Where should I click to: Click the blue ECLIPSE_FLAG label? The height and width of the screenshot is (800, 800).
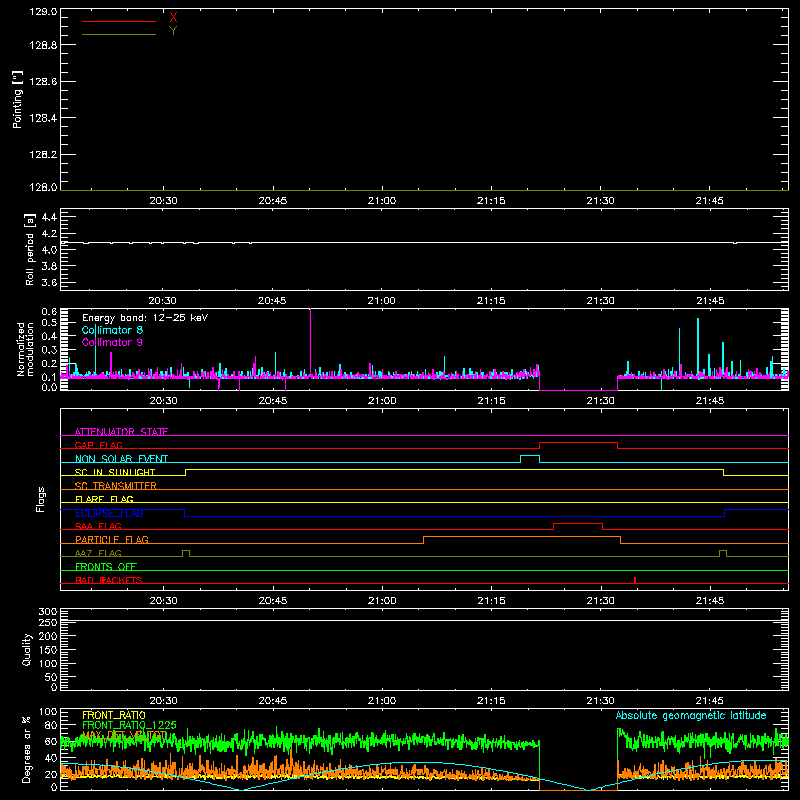point(109,513)
